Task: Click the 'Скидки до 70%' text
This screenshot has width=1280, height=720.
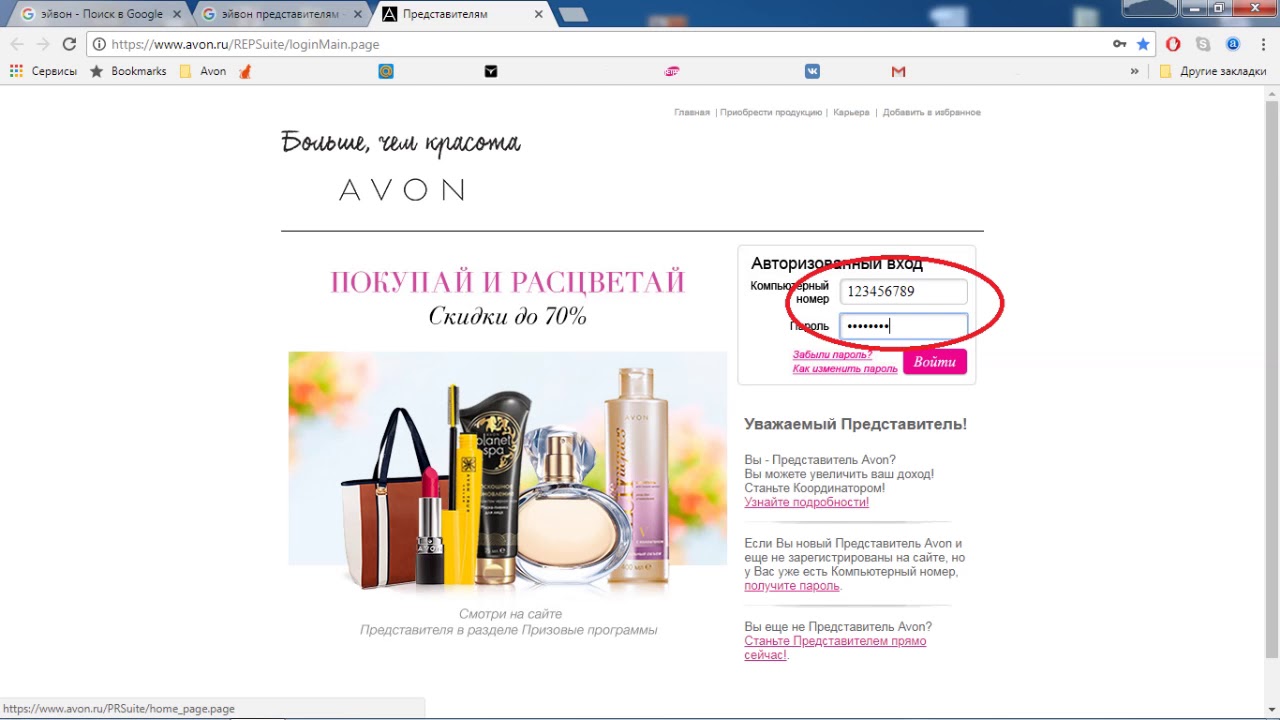Action: 508,317
